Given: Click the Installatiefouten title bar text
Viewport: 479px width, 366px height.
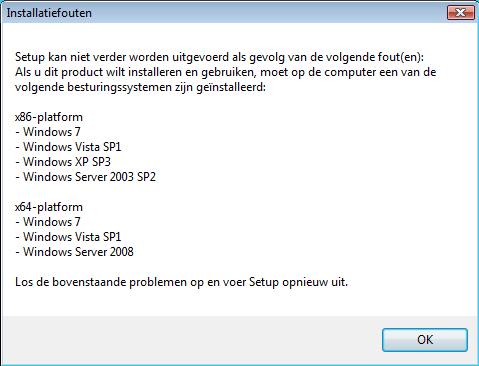Looking at the screenshot, I should point(49,13).
